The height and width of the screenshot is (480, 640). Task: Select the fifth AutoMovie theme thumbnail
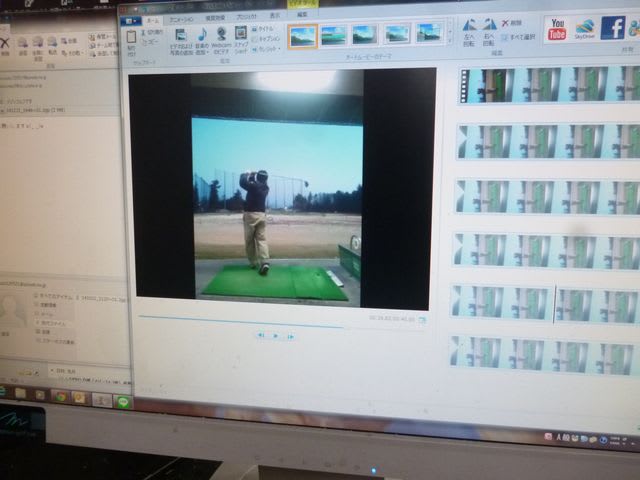tap(429, 33)
